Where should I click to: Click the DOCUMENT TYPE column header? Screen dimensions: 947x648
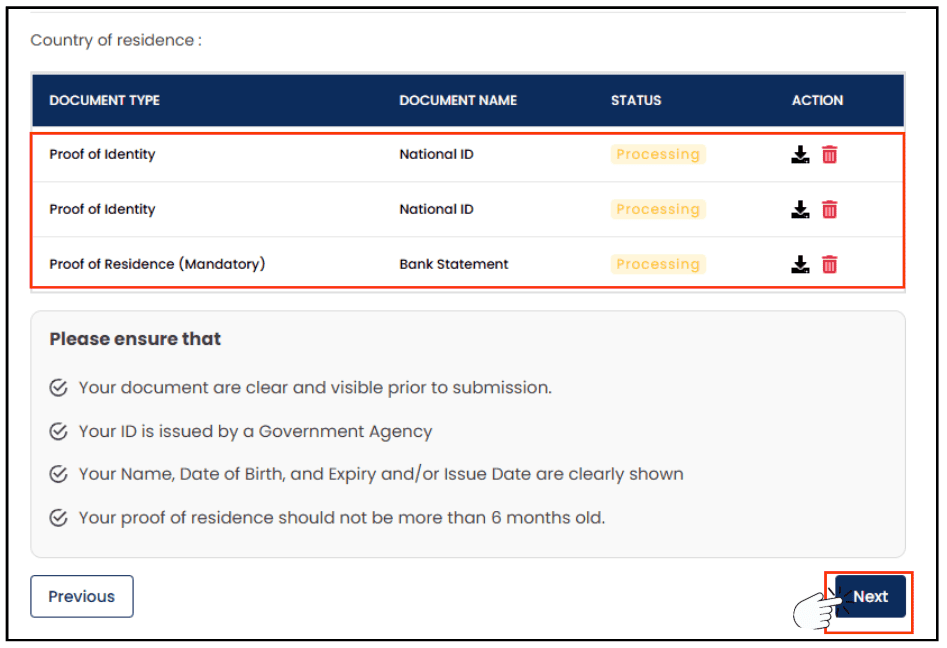pos(104,101)
